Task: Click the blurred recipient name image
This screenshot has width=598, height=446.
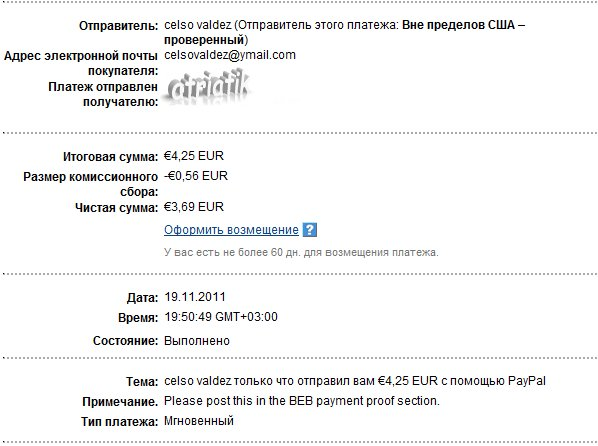Action: pyautogui.click(x=209, y=86)
